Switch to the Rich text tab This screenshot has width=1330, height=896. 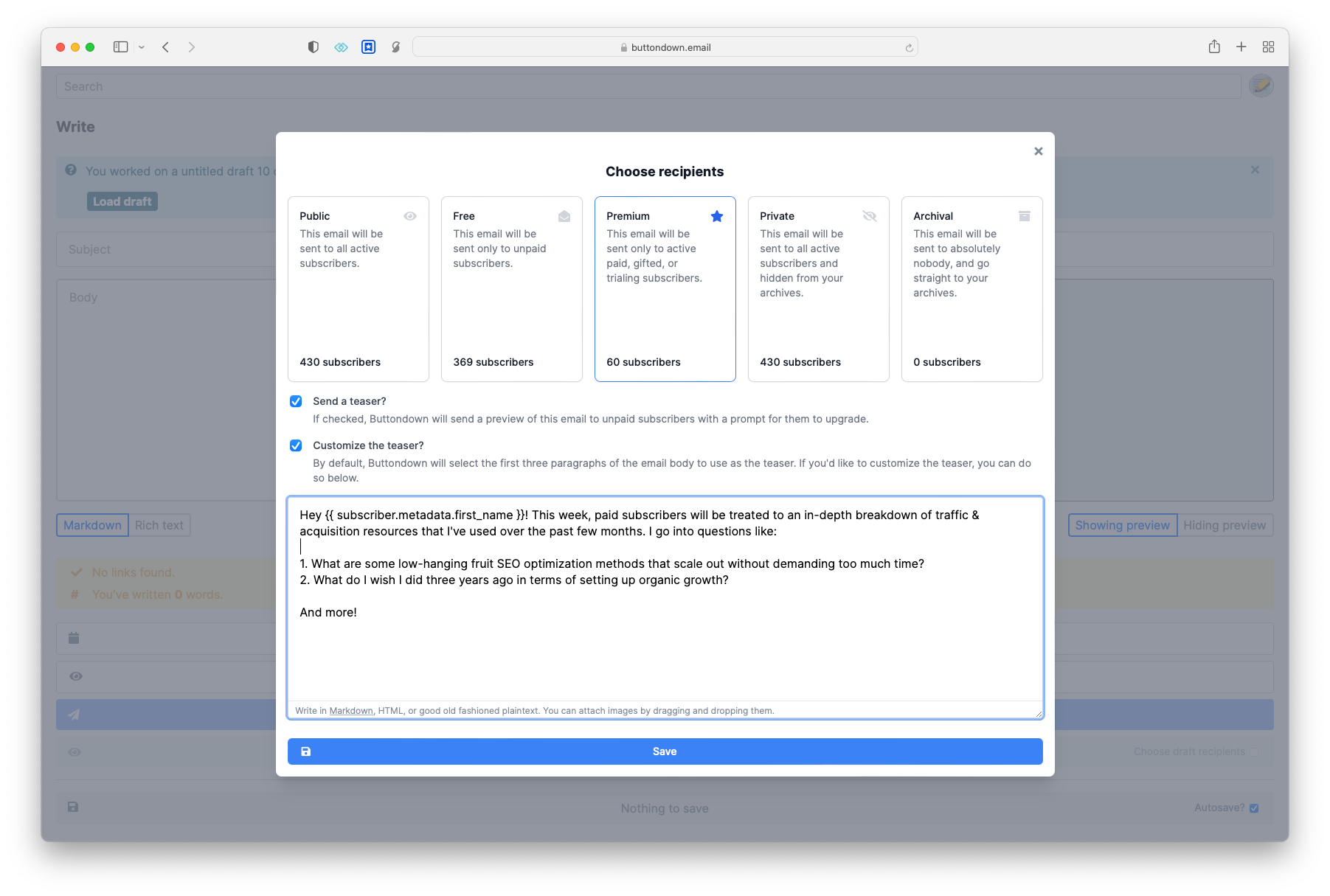pos(159,525)
